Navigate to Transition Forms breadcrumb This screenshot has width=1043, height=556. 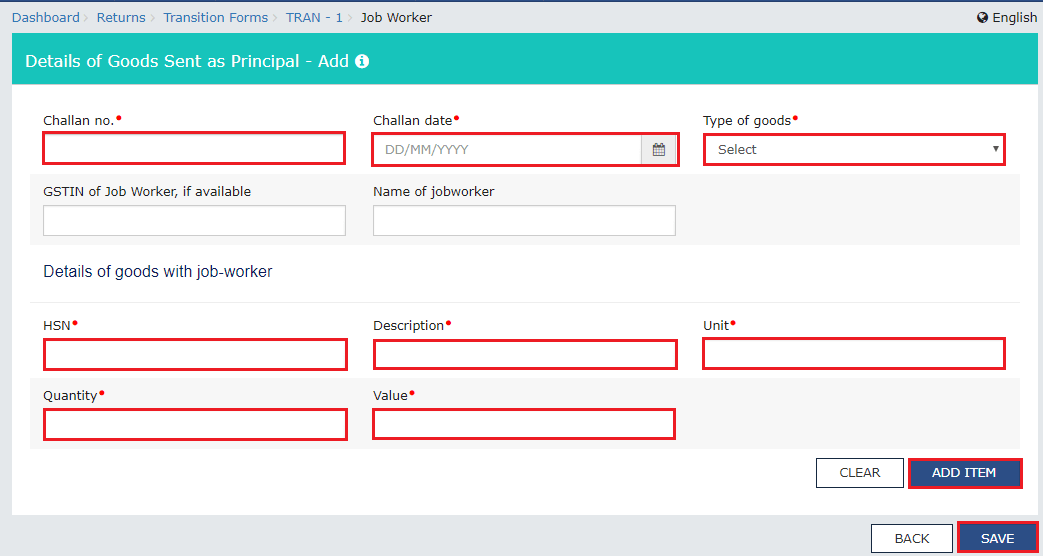pyautogui.click(x=216, y=18)
